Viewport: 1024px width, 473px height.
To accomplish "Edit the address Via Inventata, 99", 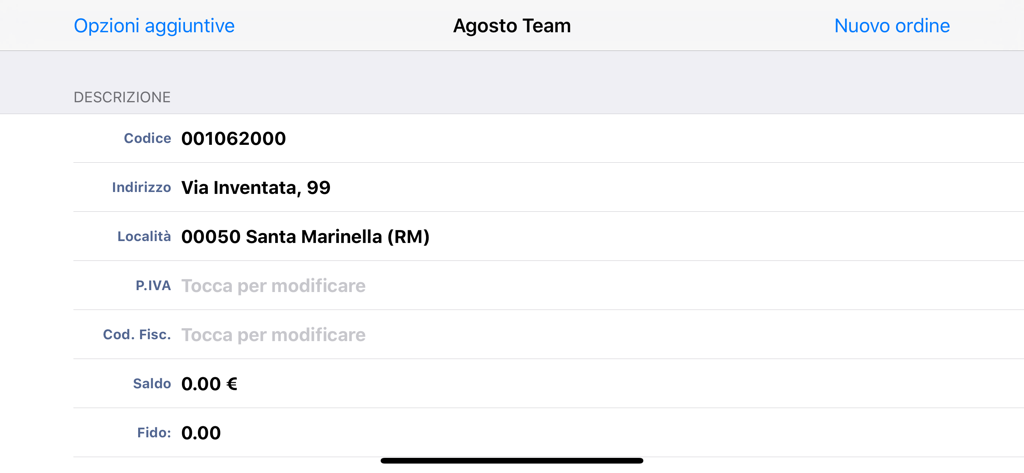I will coord(256,188).
